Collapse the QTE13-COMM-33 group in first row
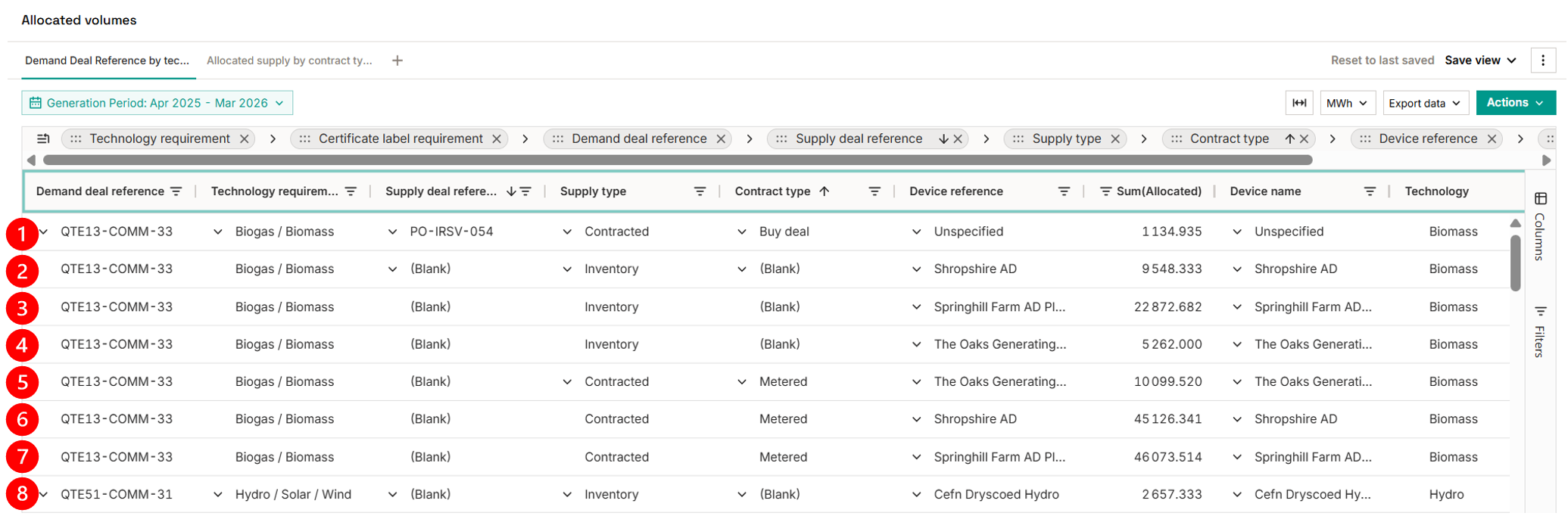The height and width of the screenshot is (516, 1568). point(44,232)
